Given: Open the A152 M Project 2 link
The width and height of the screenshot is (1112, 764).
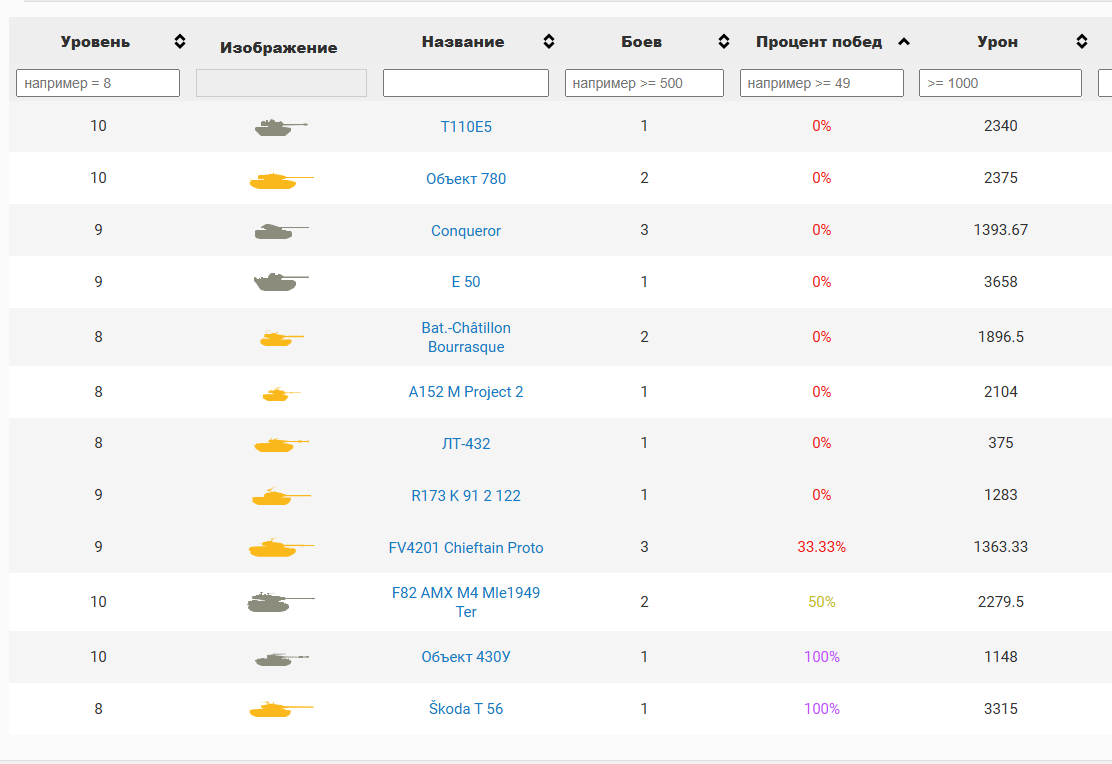Looking at the screenshot, I should pos(466,392).
